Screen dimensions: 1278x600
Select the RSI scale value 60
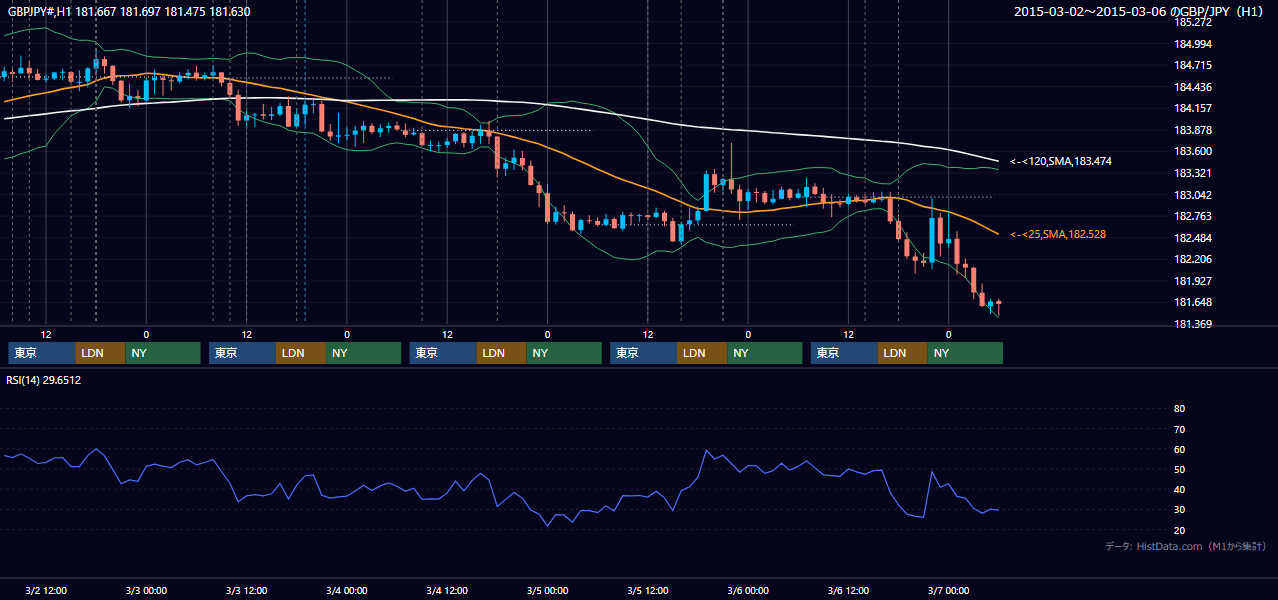pos(1179,449)
